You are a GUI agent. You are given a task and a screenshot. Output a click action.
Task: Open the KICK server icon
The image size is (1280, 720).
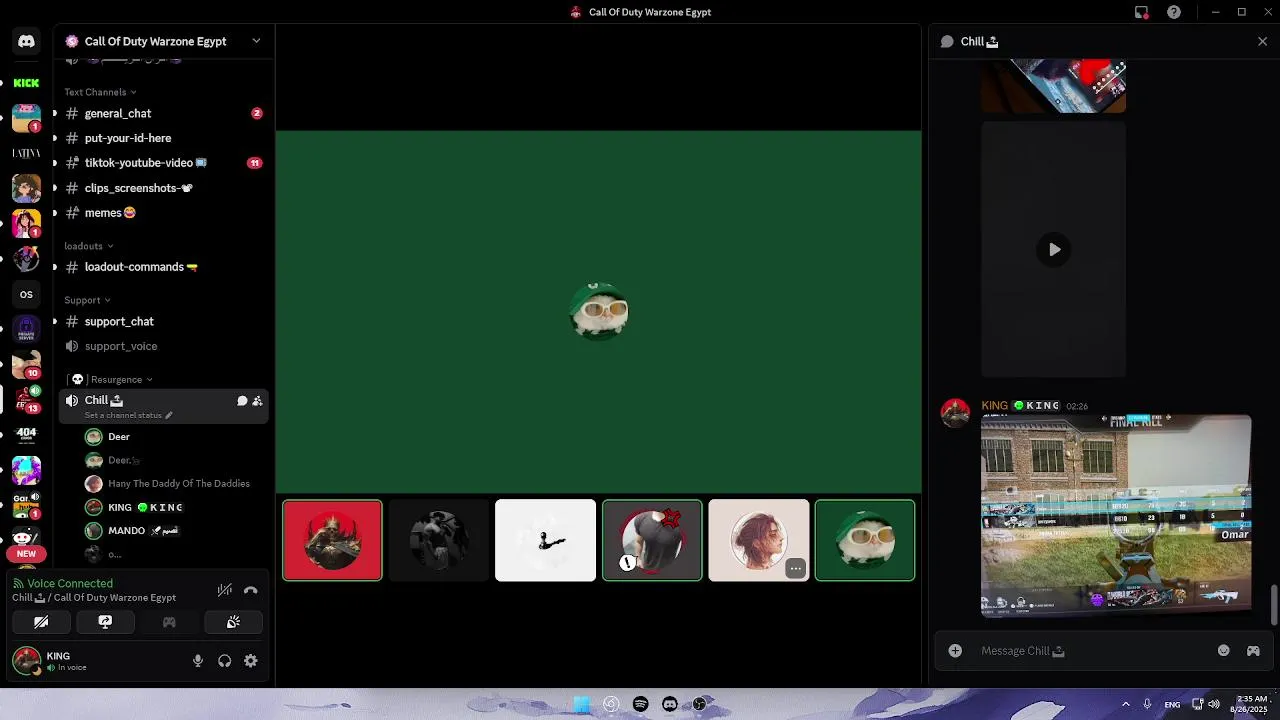26,83
